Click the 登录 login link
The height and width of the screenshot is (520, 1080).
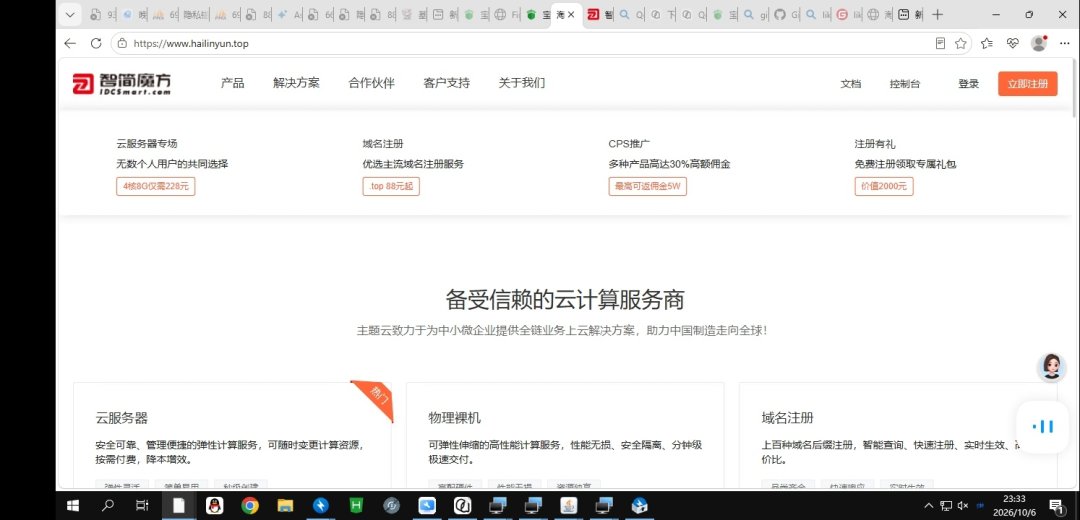[x=968, y=84]
